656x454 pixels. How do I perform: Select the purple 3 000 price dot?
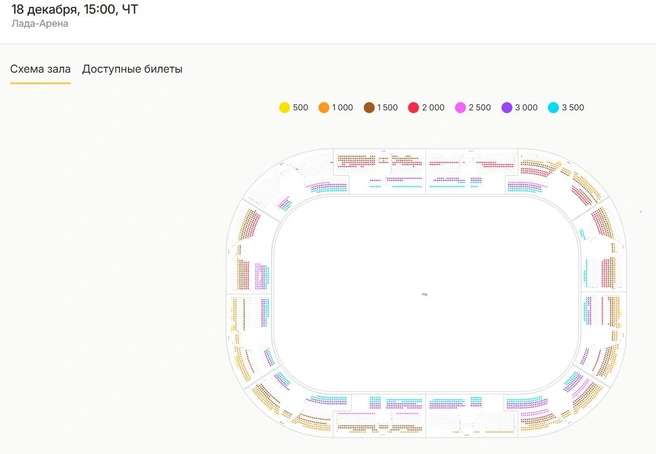[506, 108]
